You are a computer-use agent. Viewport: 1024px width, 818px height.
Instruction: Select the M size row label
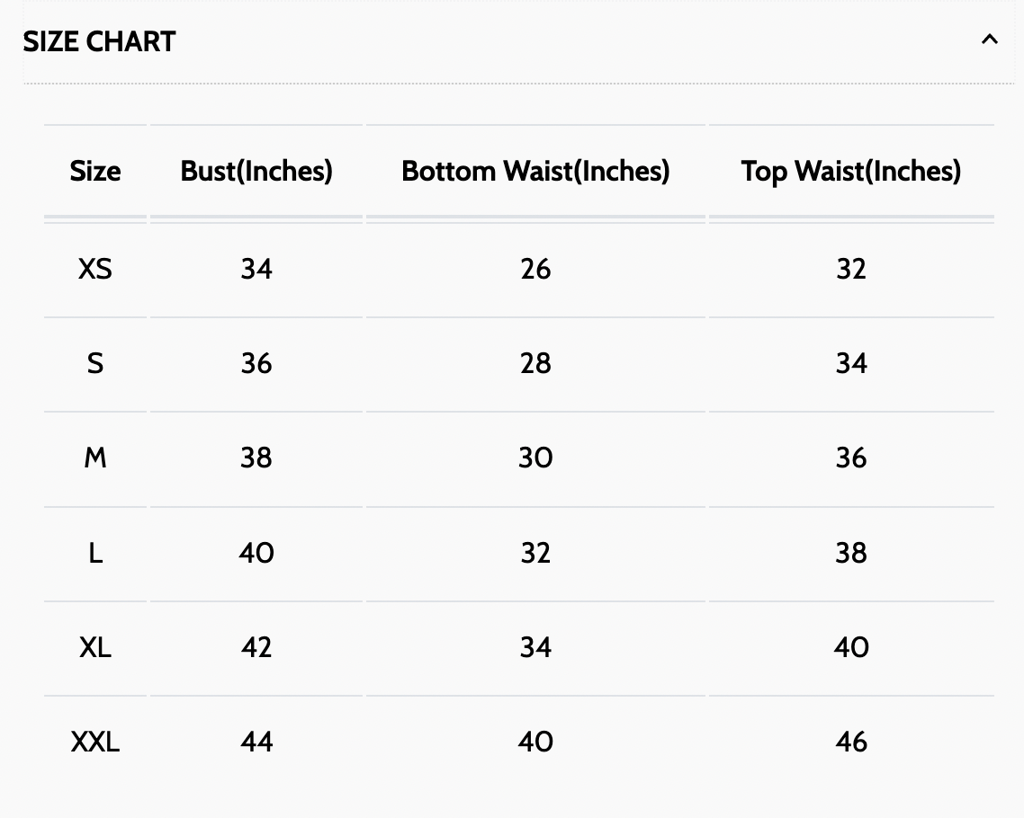[x=95, y=458]
